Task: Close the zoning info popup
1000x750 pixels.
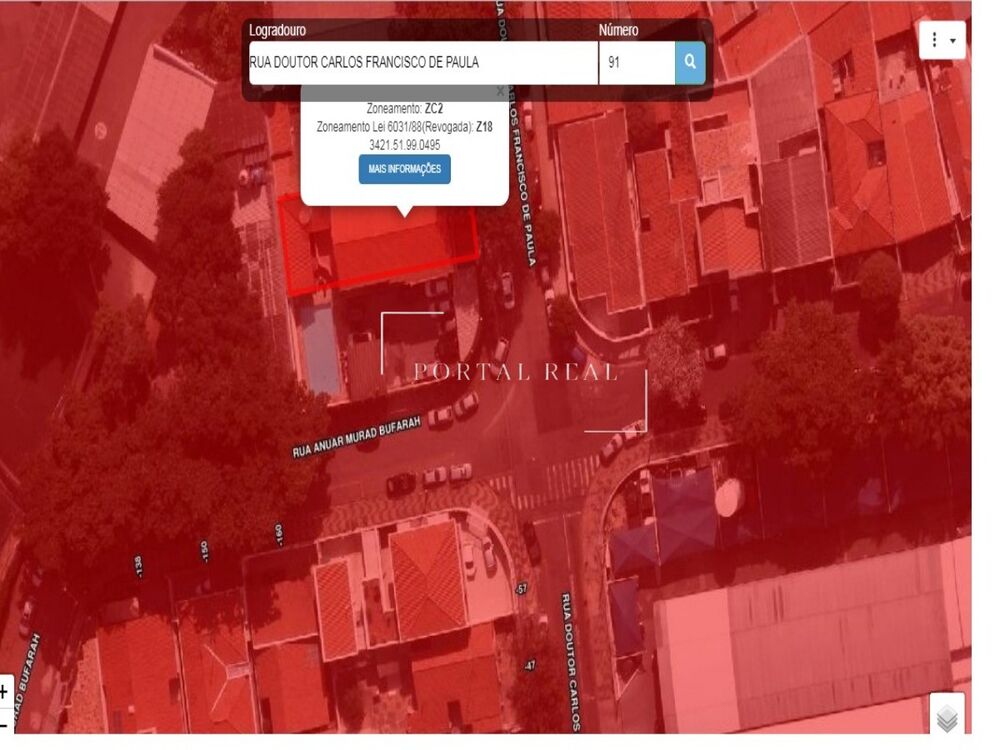Action: [500, 92]
